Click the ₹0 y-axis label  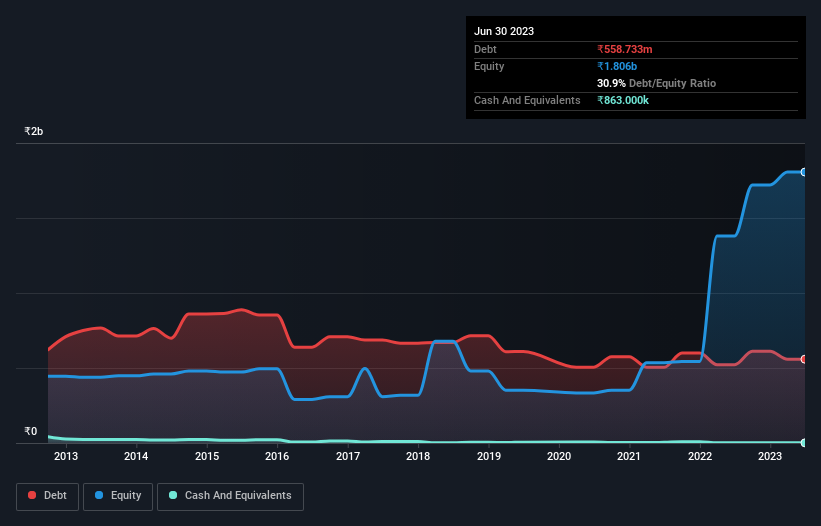point(31,431)
